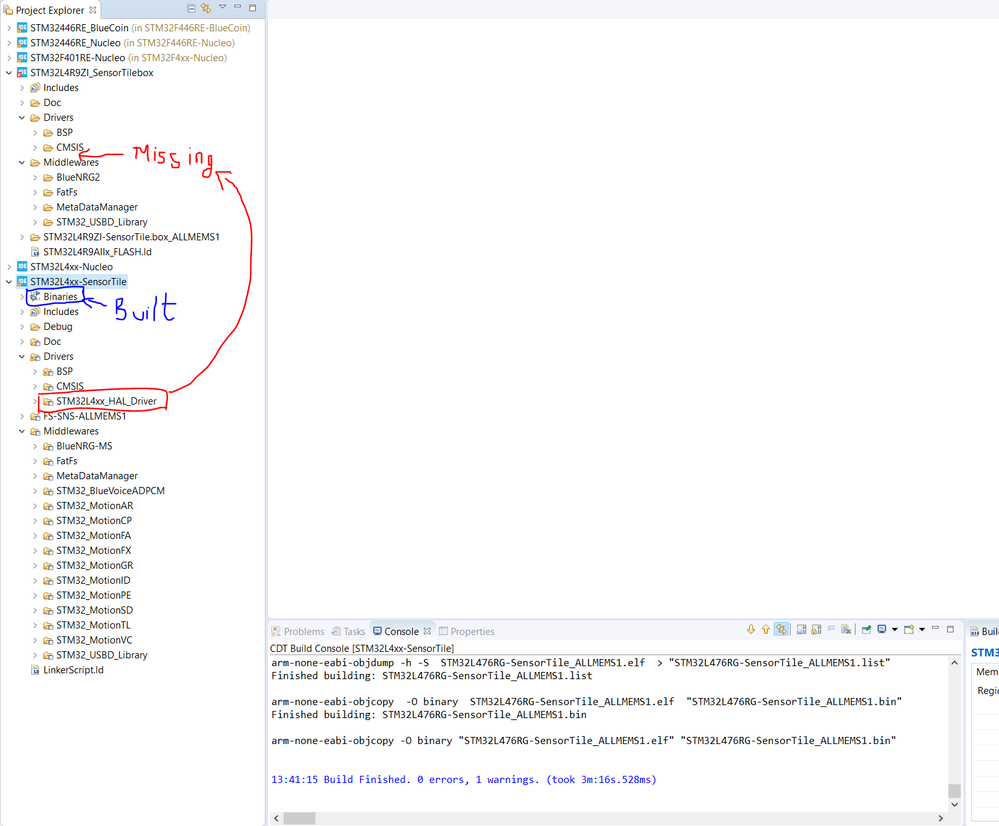The width and height of the screenshot is (999, 826).
Task: Click STM32_MotionCP folder icon
Action: [48, 521]
